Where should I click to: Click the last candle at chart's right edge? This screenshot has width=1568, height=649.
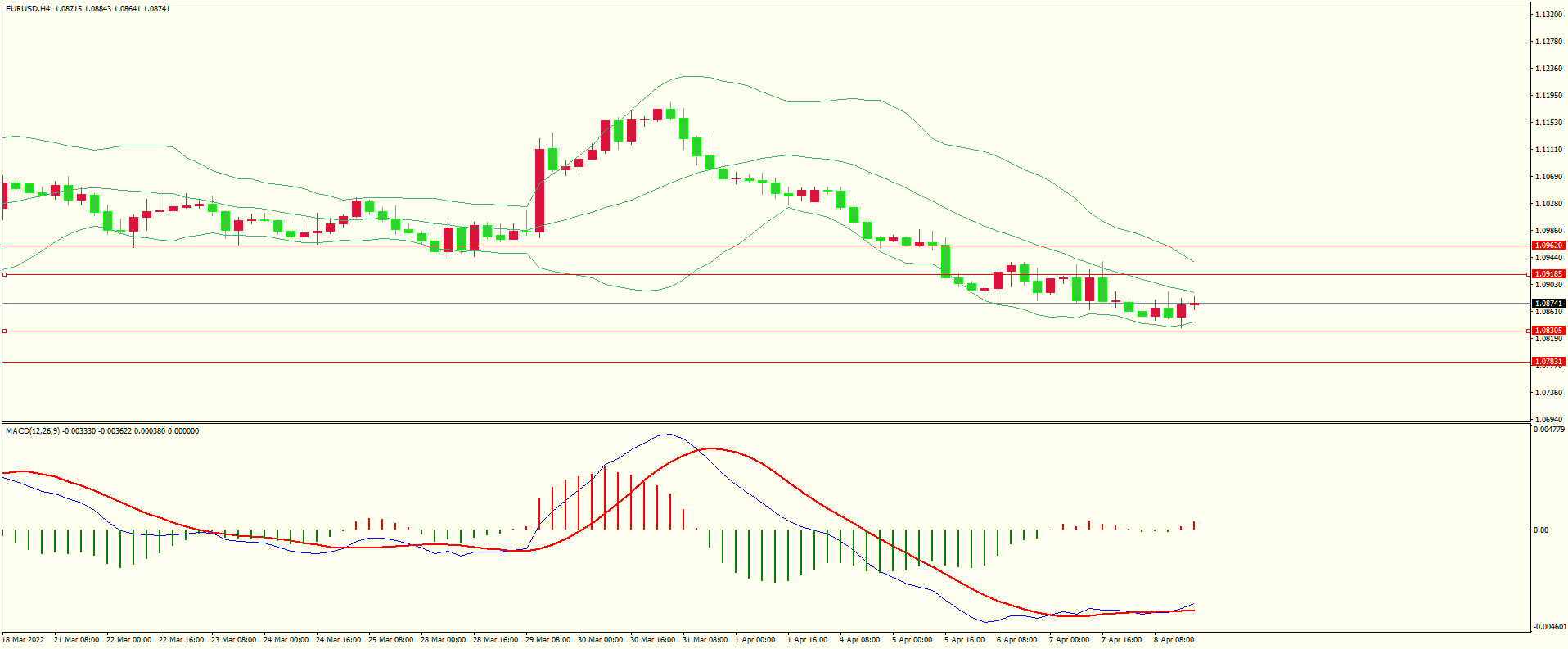pyautogui.click(x=1195, y=304)
